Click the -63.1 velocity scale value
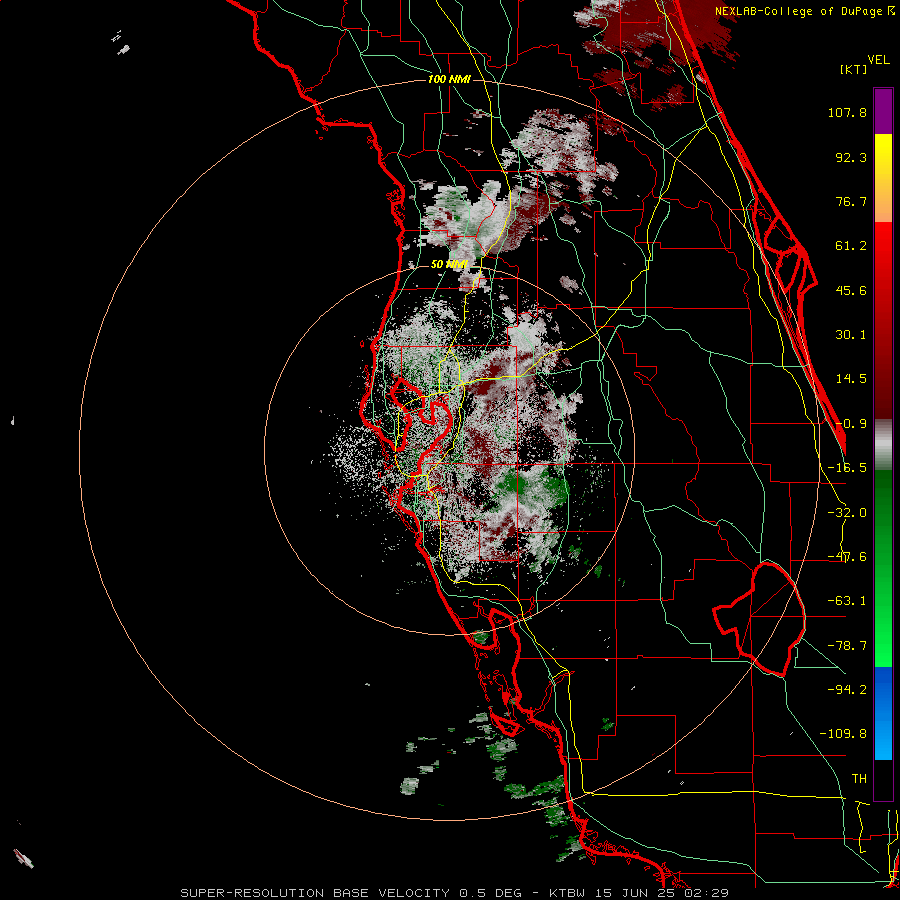The height and width of the screenshot is (900, 900). [x=847, y=601]
